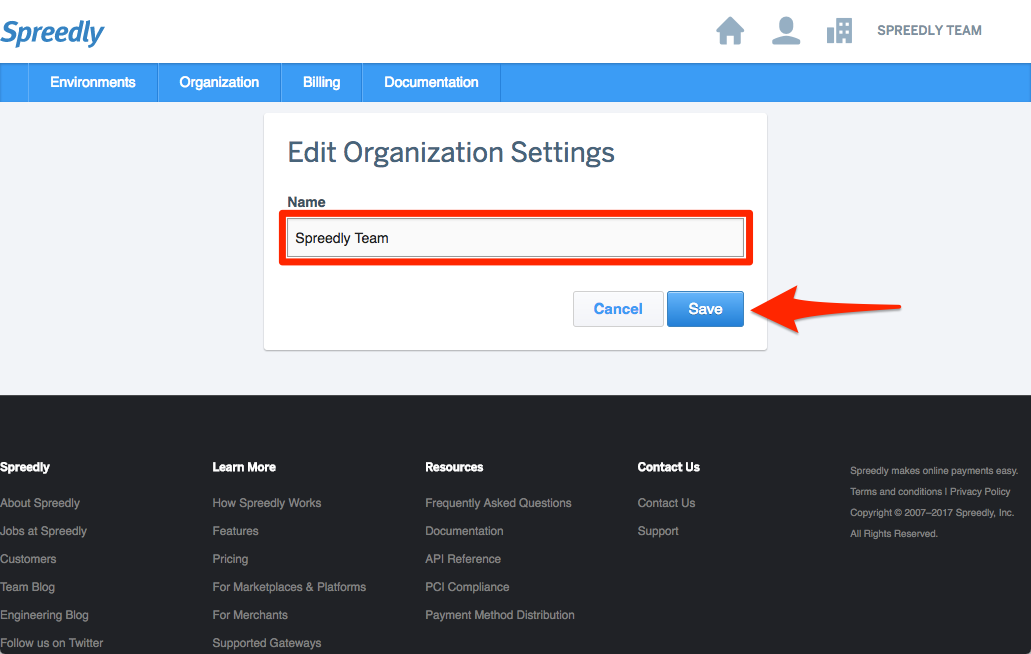The width and height of the screenshot is (1031, 654).
Task: Open Supported Gateways footer link
Action: [x=267, y=643]
